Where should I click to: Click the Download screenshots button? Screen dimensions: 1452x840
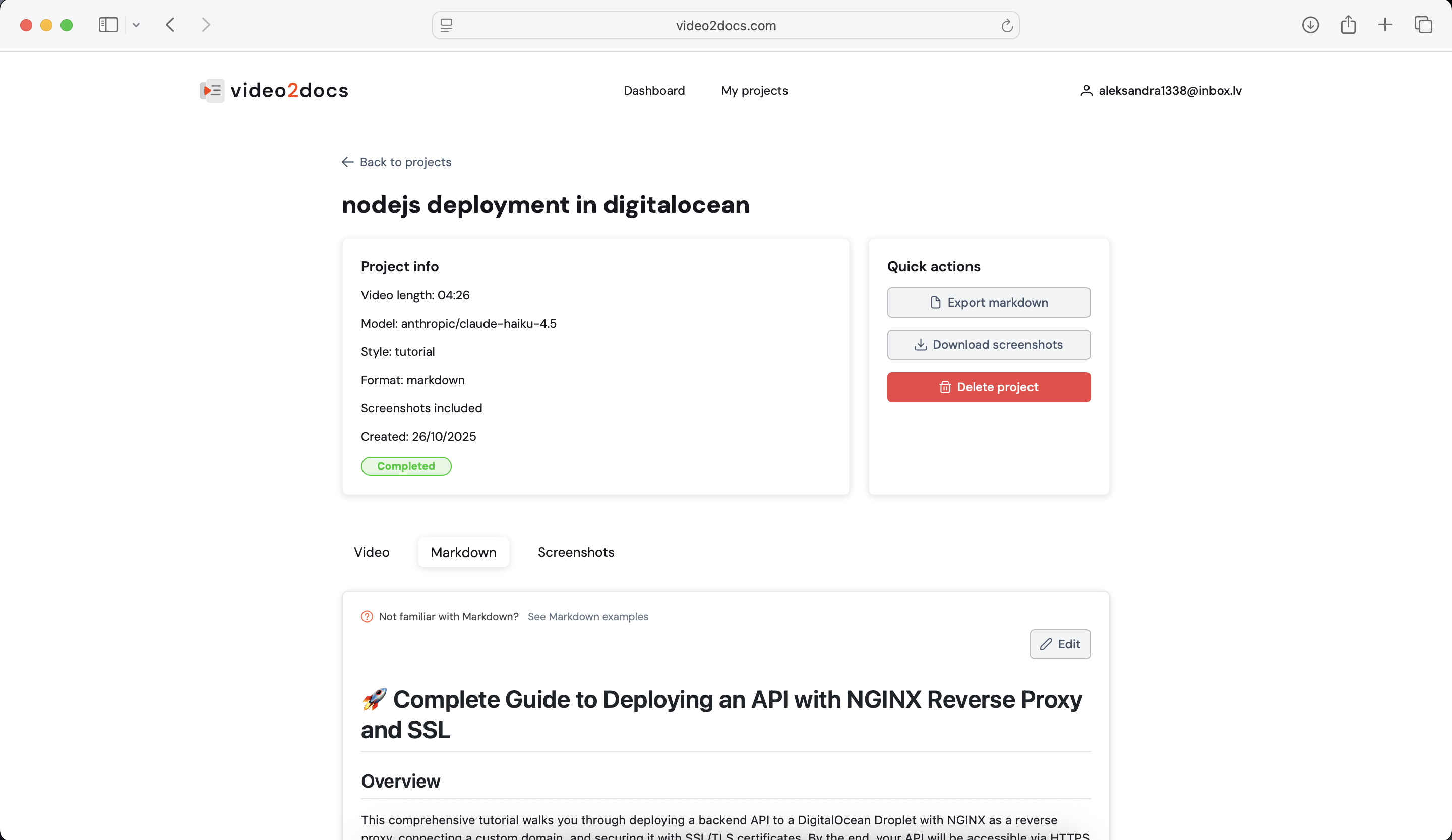point(989,344)
